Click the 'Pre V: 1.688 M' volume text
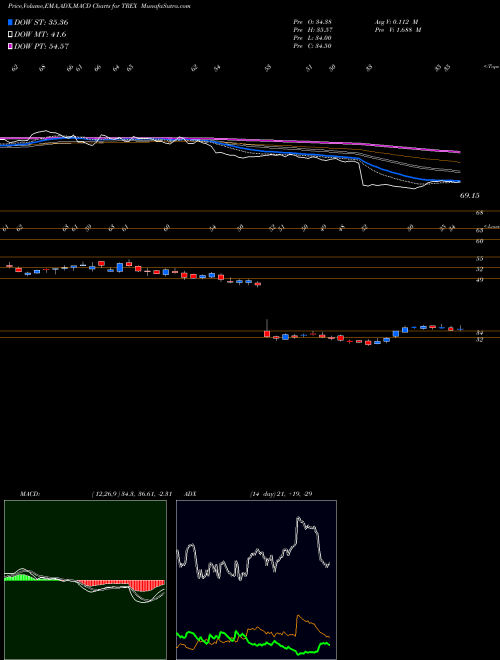 coord(397,30)
